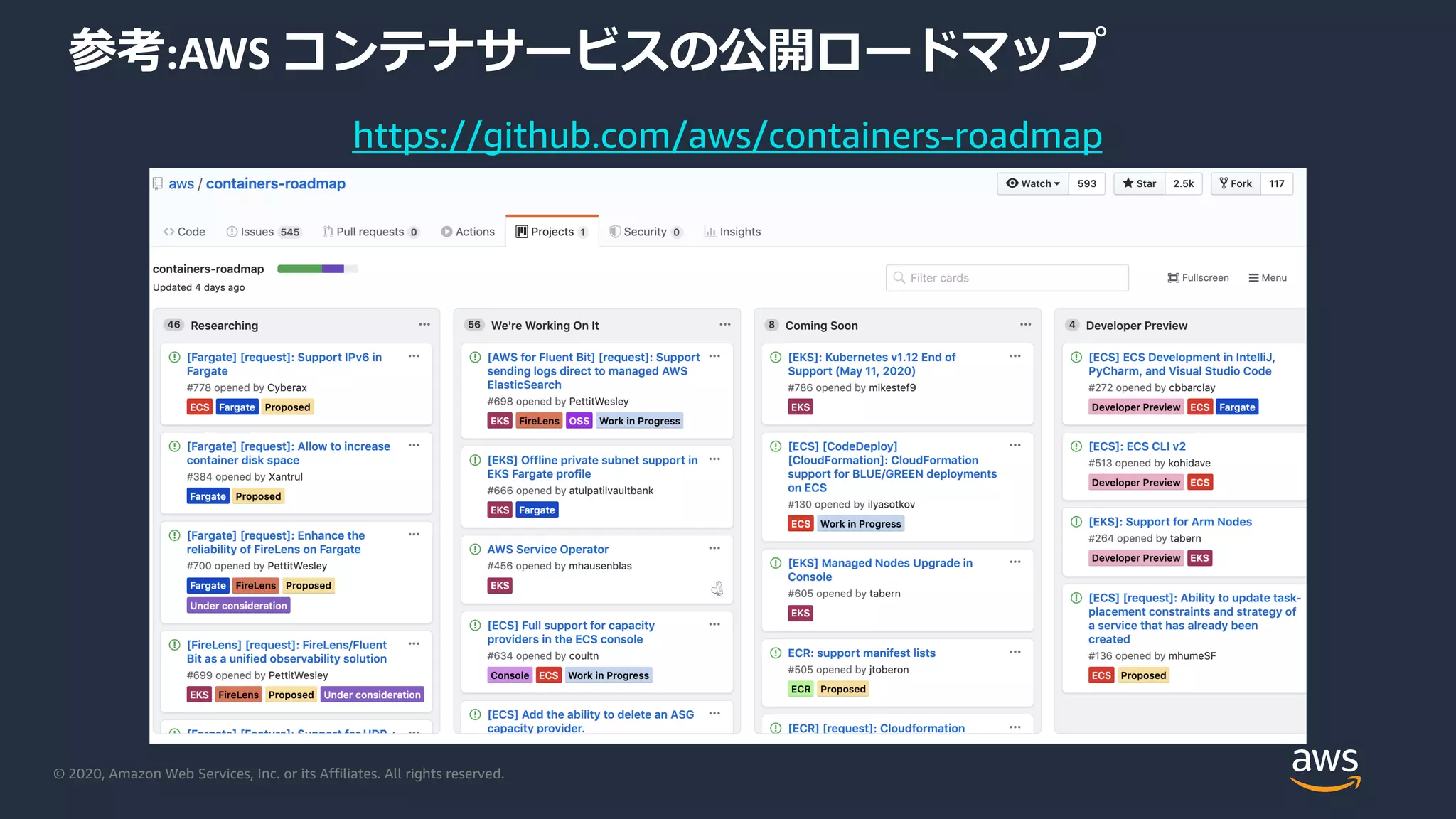Open Coming Soon column options menu
The image size is (1456, 819).
click(x=1025, y=325)
